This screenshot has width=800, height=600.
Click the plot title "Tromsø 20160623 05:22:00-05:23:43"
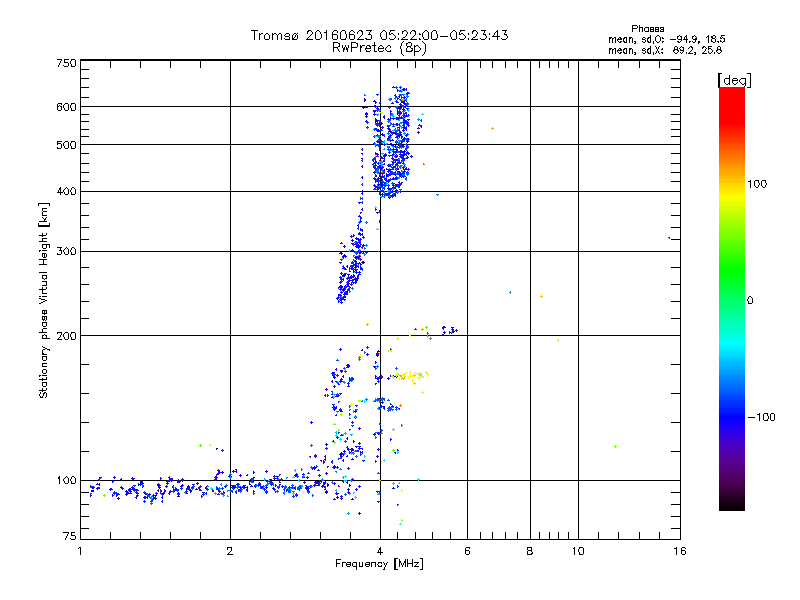[x=379, y=35]
